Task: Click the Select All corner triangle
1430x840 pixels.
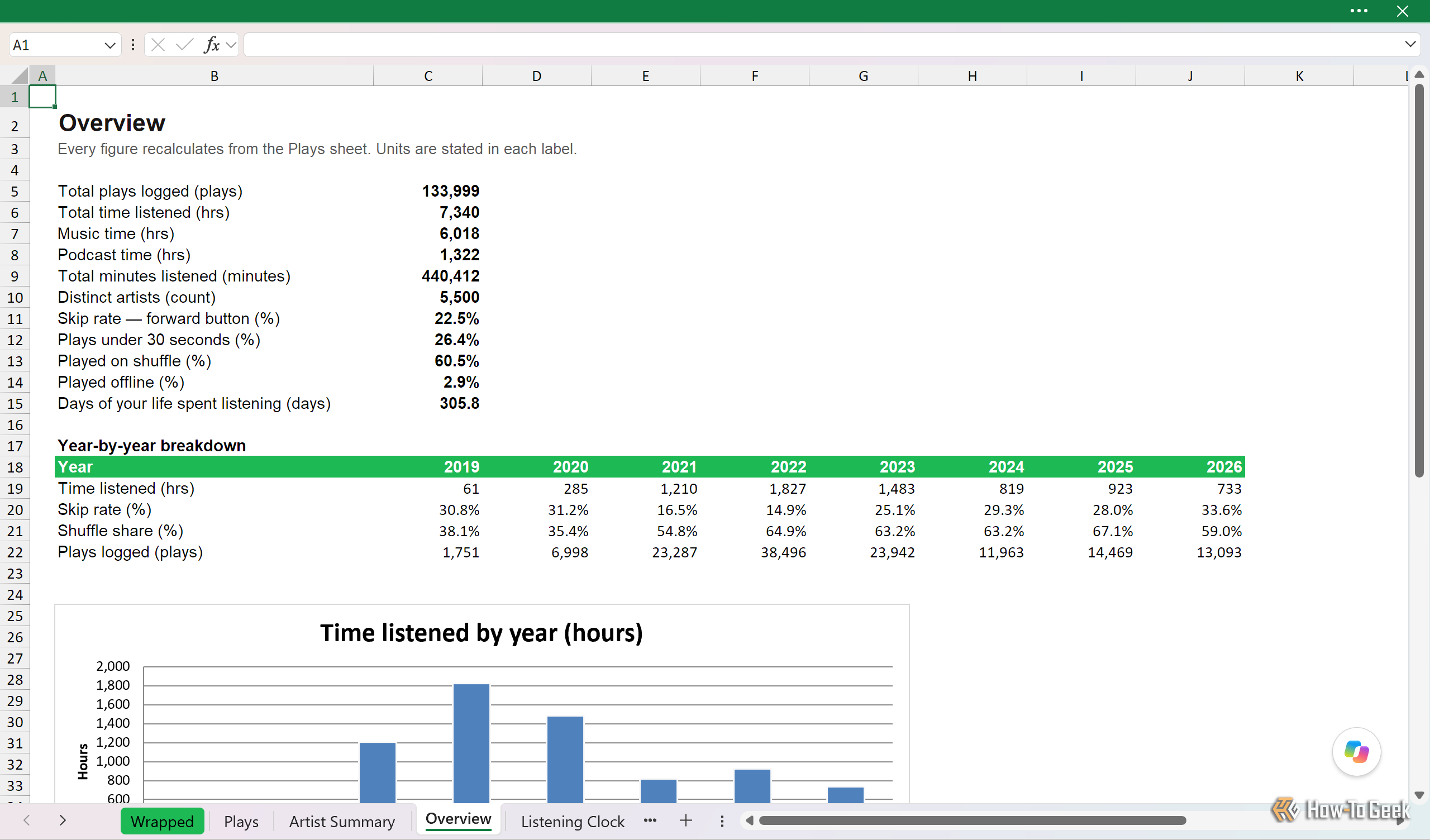Action: 20,75
